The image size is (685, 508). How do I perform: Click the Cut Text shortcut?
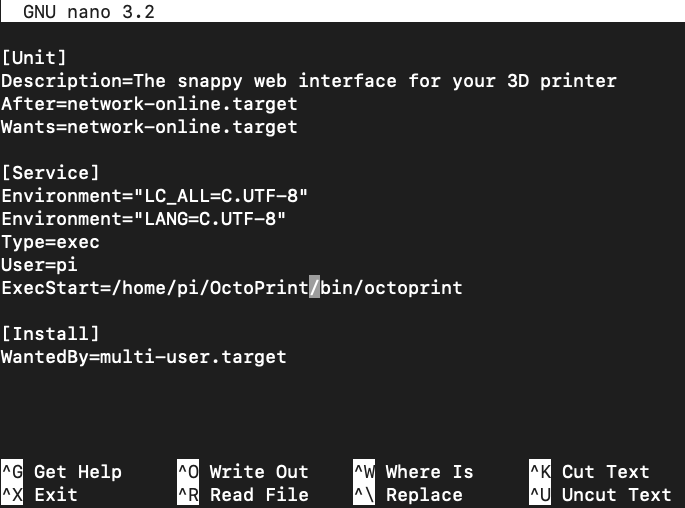coord(605,472)
